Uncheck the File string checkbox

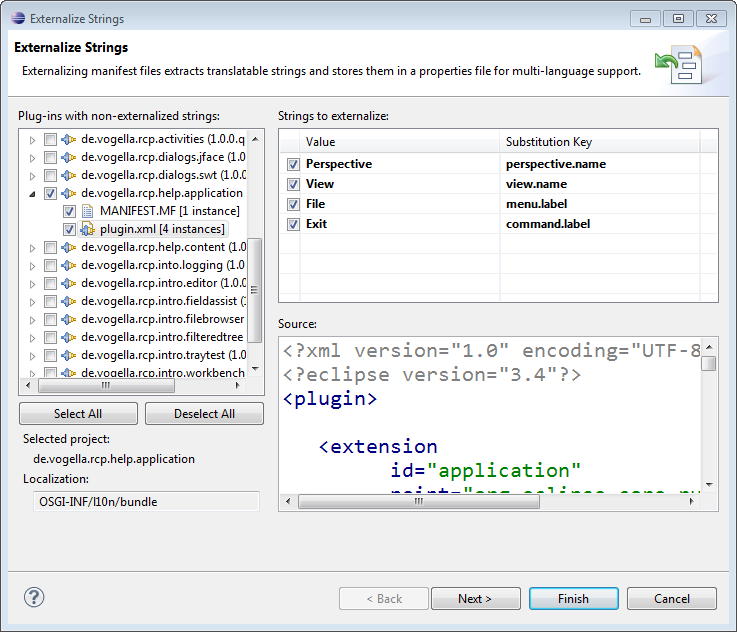click(x=293, y=204)
